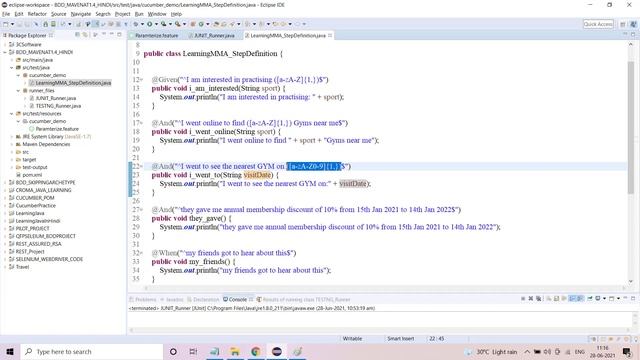
Task: Toggle Word Wrap in Console toolbar
Action: tap(564, 299)
